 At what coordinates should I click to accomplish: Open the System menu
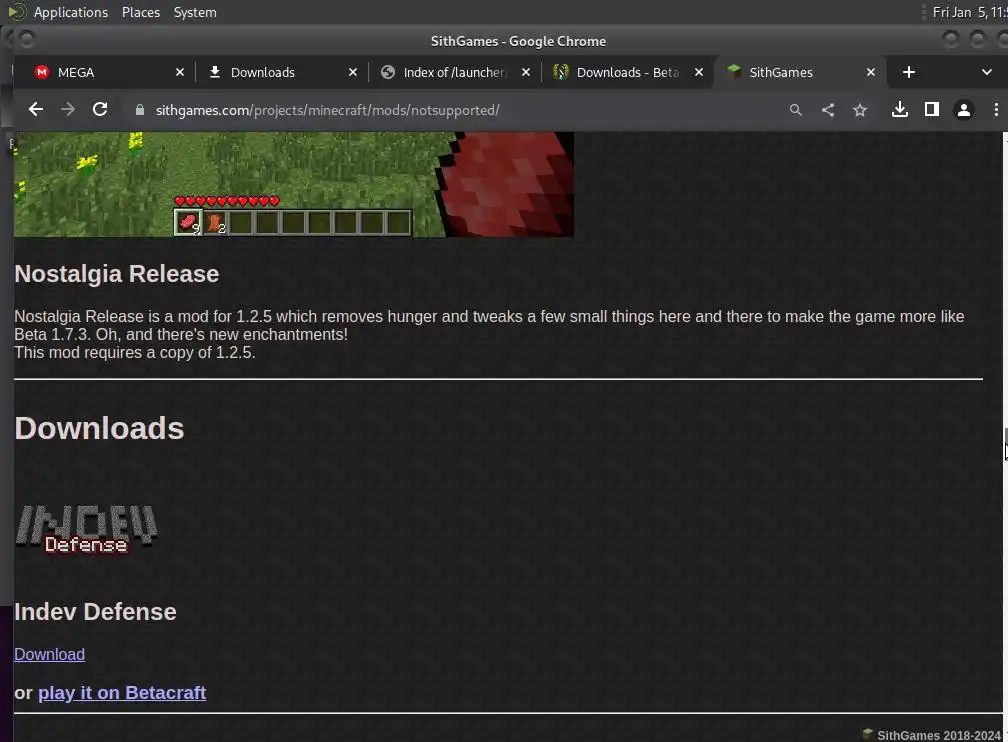[195, 12]
